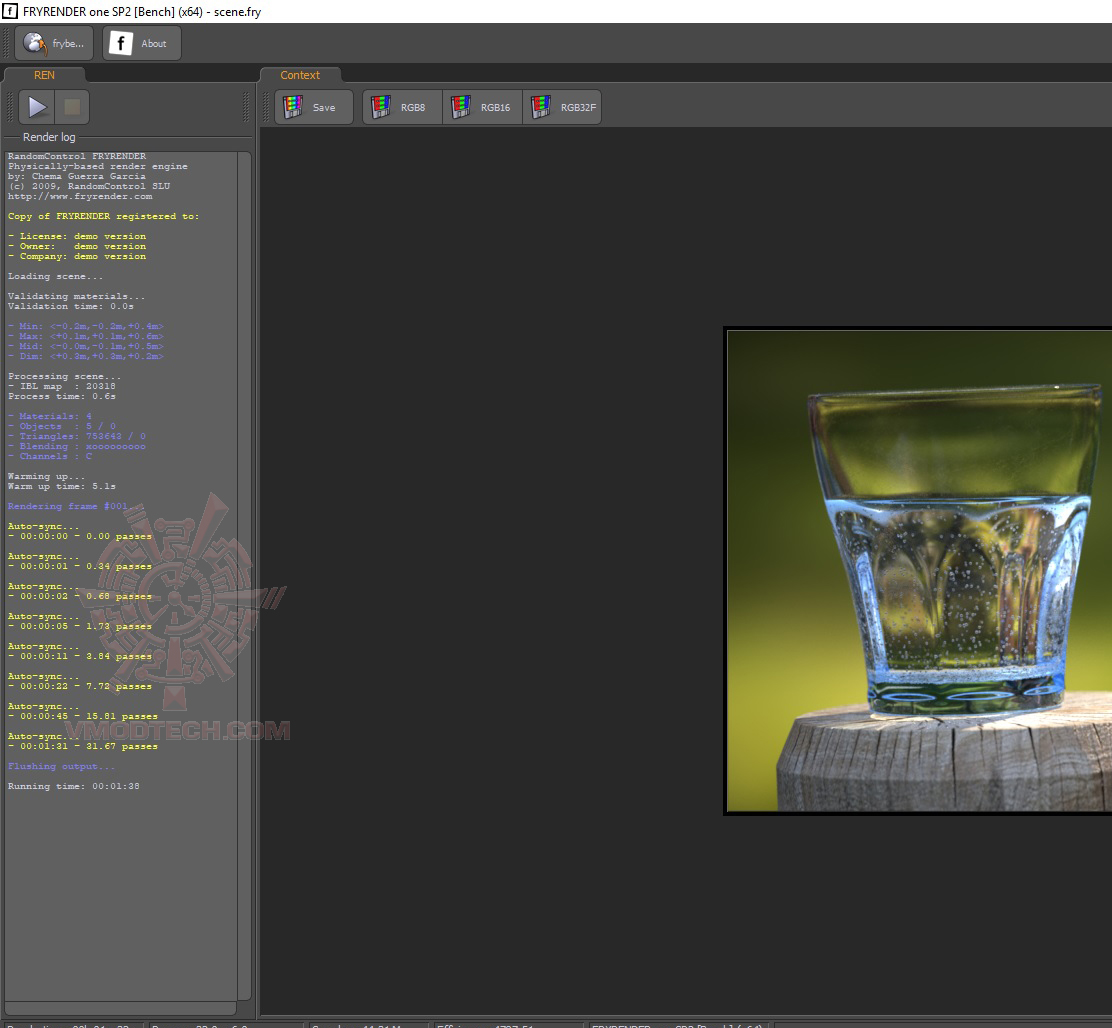Click the render log horizontal scrollbar
1112x1028 pixels.
(121, 1007)
